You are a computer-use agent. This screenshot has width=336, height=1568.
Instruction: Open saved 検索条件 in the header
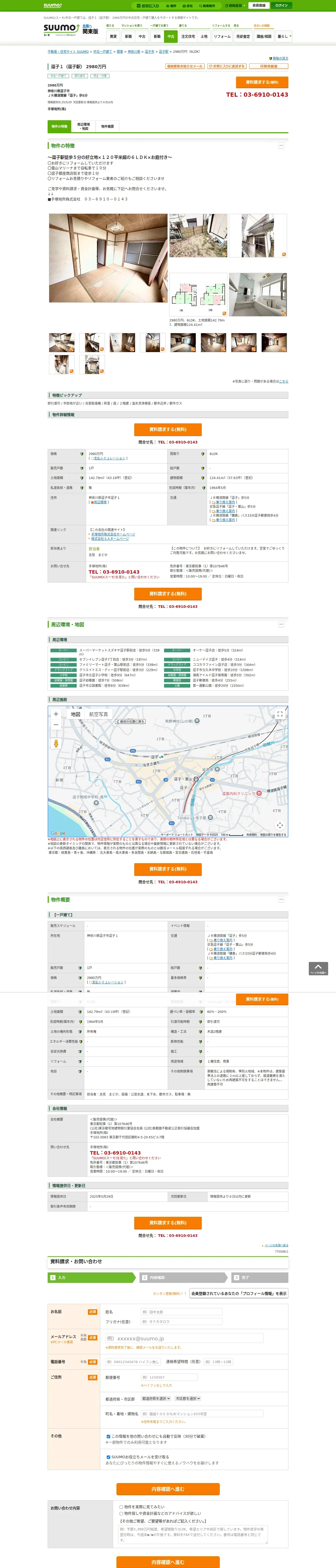(x=207, y=5)
